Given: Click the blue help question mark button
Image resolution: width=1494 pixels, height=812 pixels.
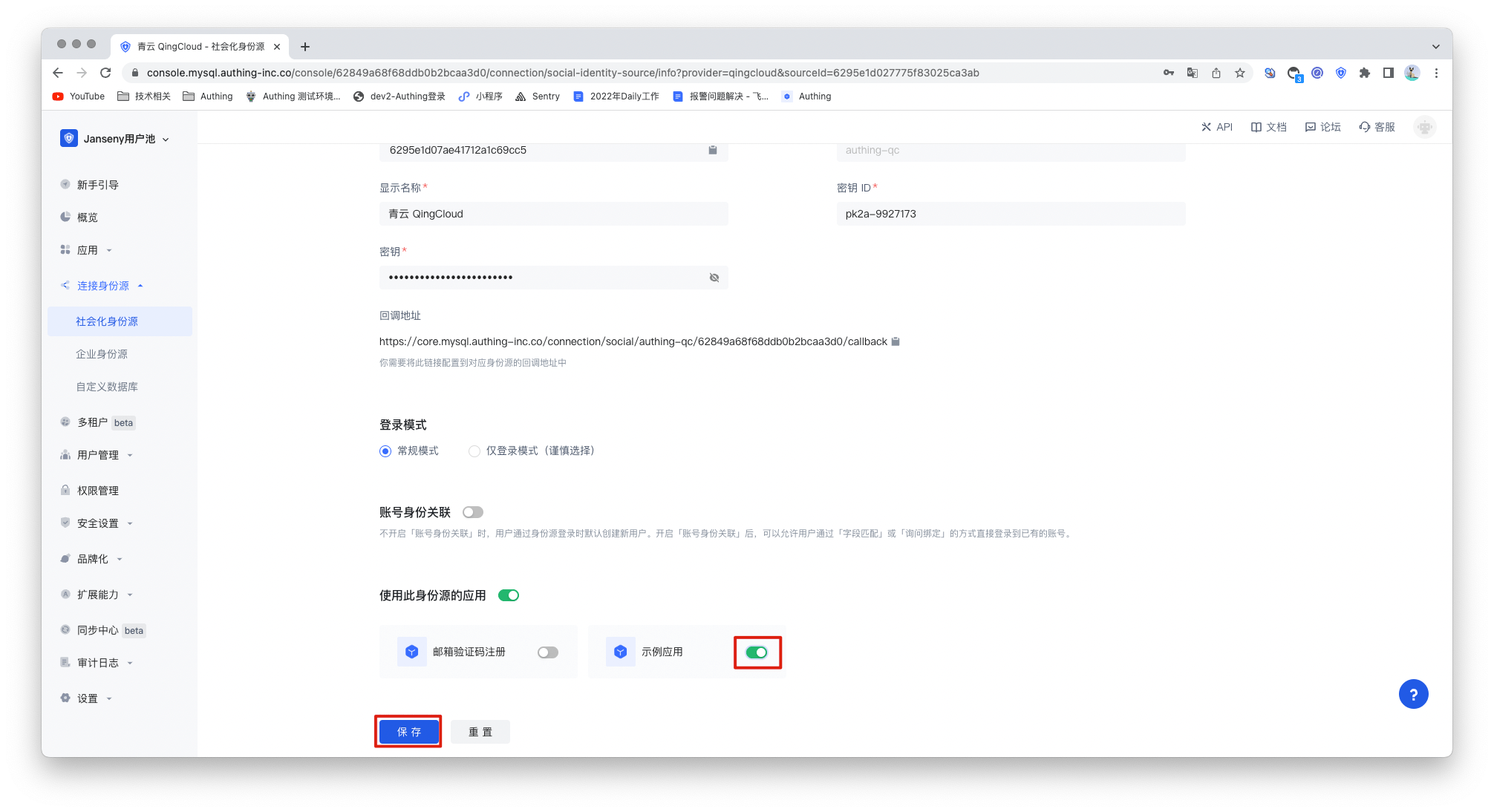Looking at the screenshot, I should coord(1413,694).
